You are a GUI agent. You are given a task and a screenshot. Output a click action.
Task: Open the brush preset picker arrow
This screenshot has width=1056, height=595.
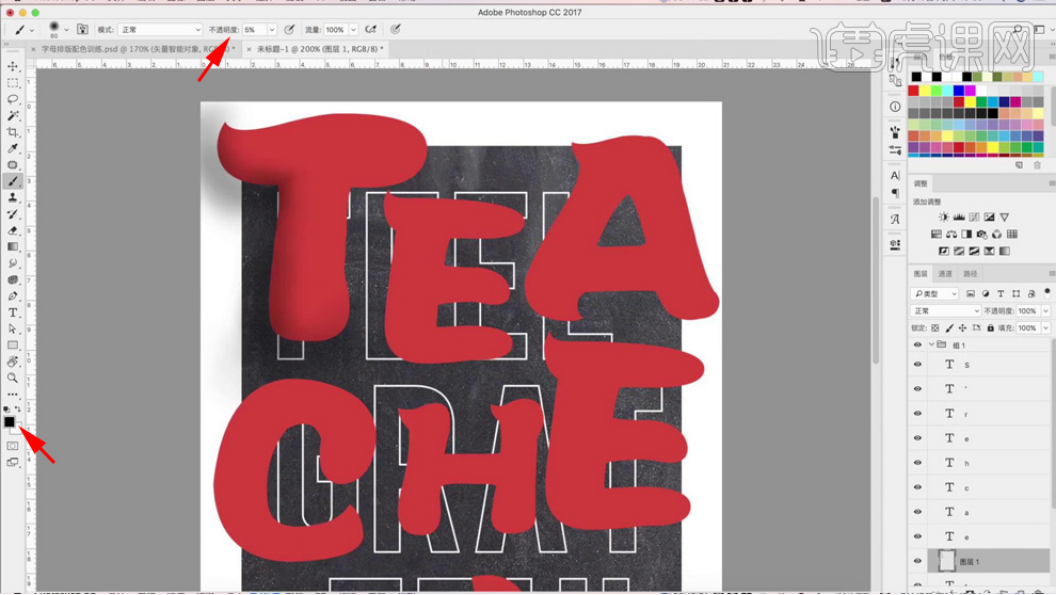66,30
